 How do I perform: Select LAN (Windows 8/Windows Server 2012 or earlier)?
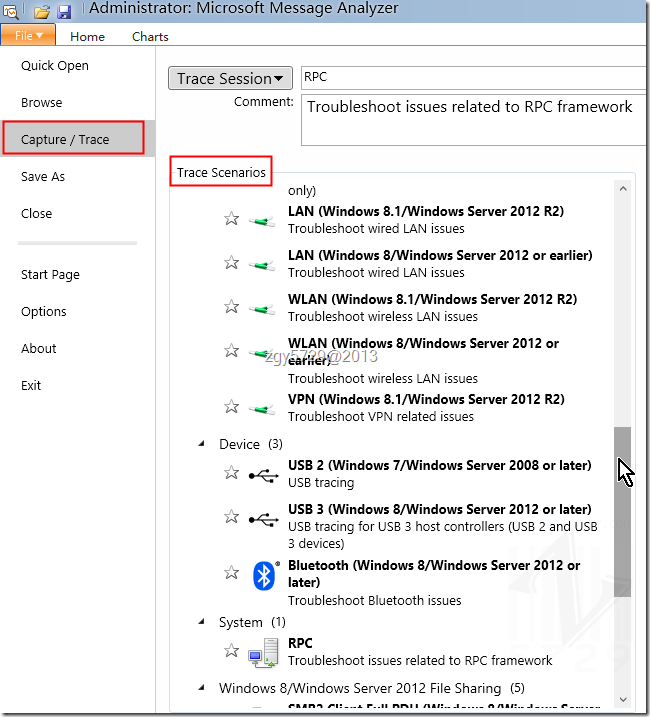coord(440,255)
